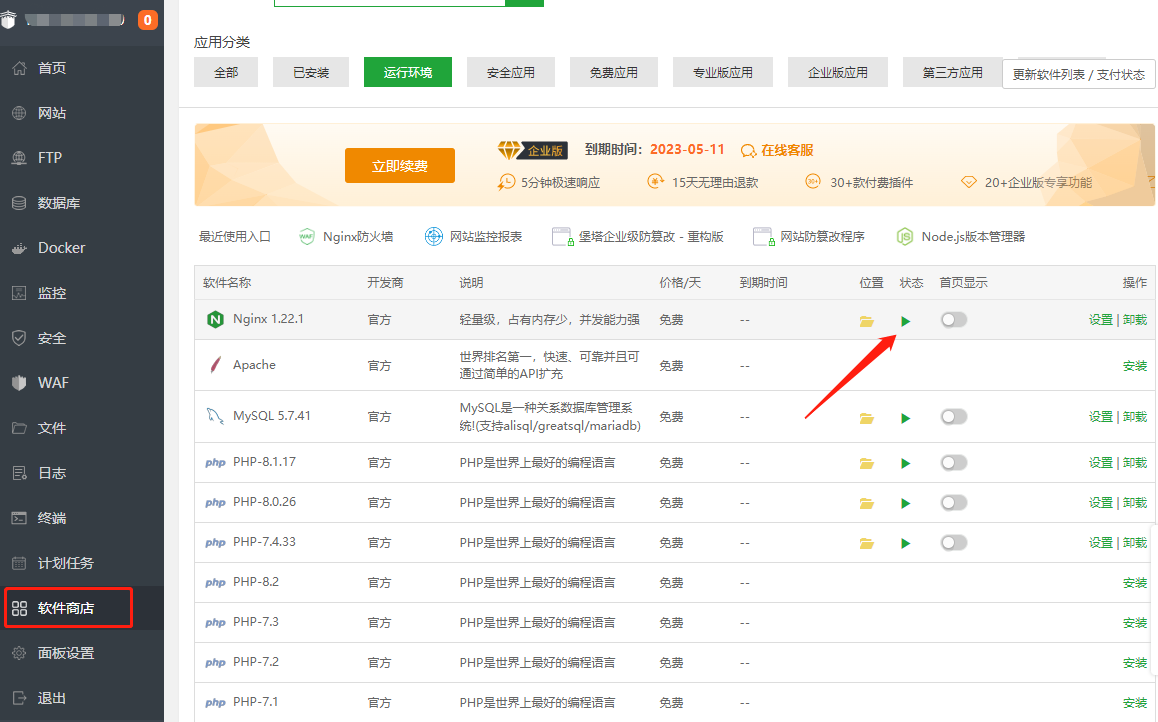This screenshot has height=722, width=1158.
Task: Select the 企业版应用 category tab
Action: coord(837,72)
